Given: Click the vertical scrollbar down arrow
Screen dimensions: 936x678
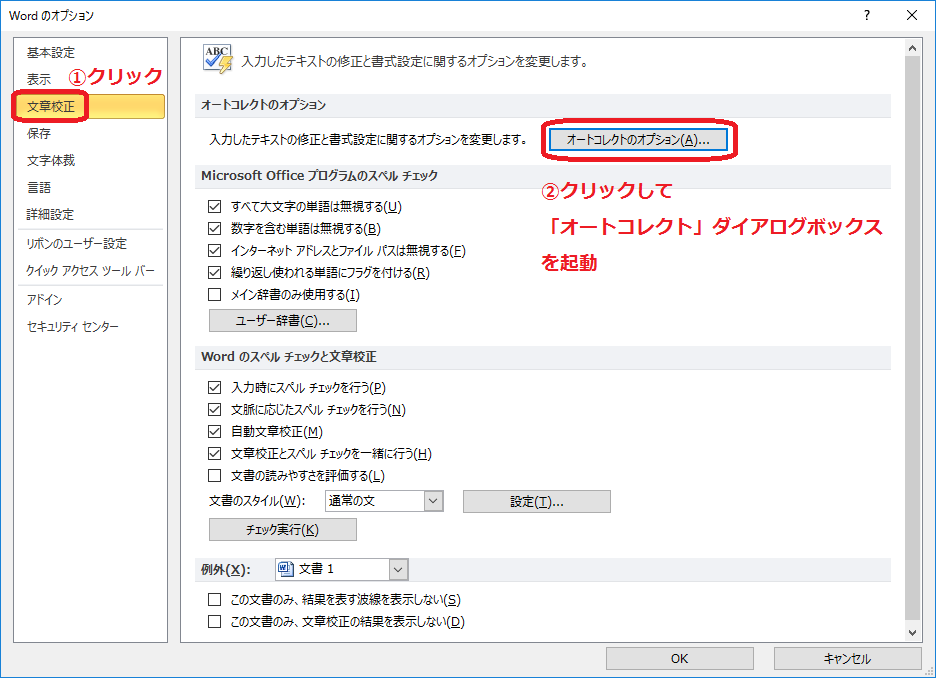Looking at the screenshot, I should tap(911, 632).
